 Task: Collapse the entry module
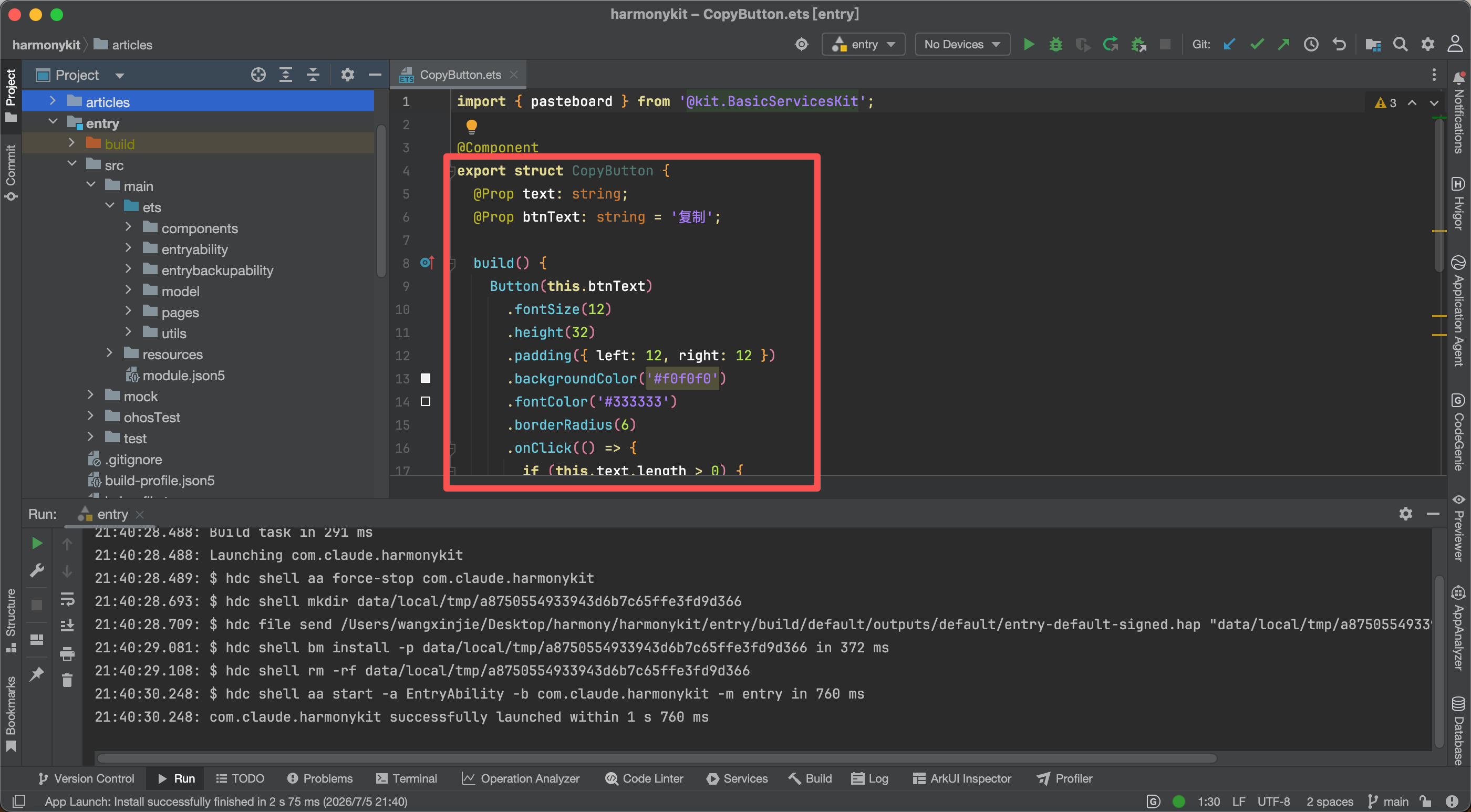pos(53,122)
